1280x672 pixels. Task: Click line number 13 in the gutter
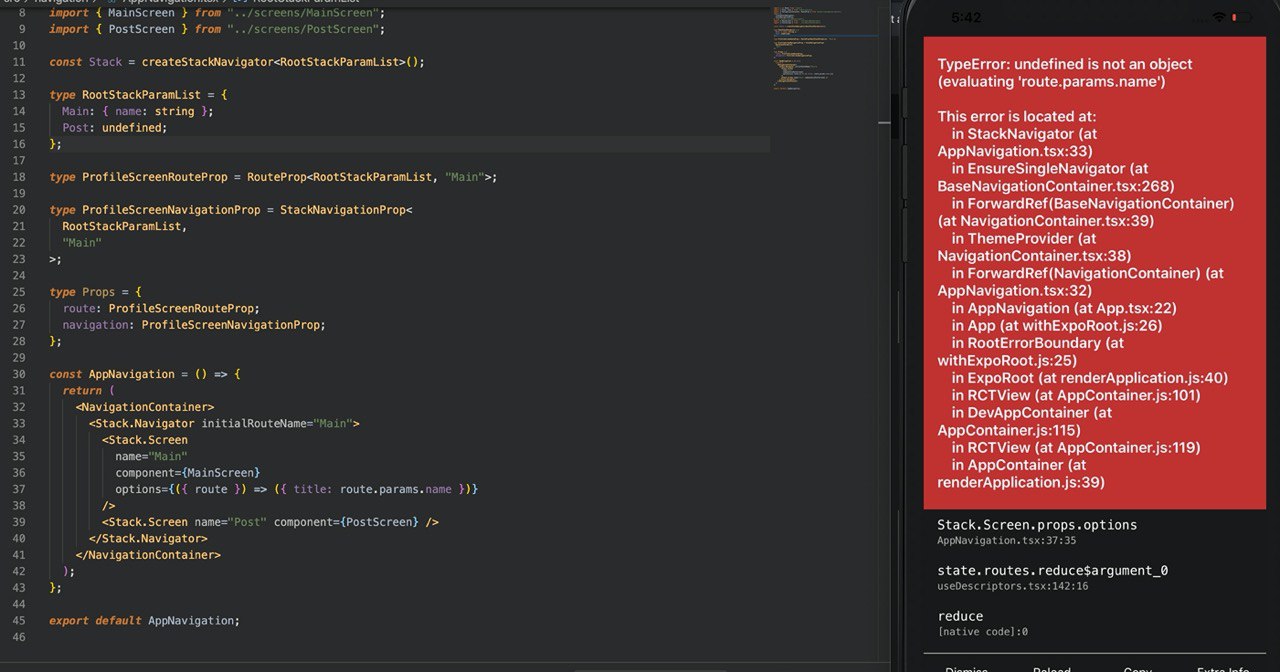(x=19, y=95)
